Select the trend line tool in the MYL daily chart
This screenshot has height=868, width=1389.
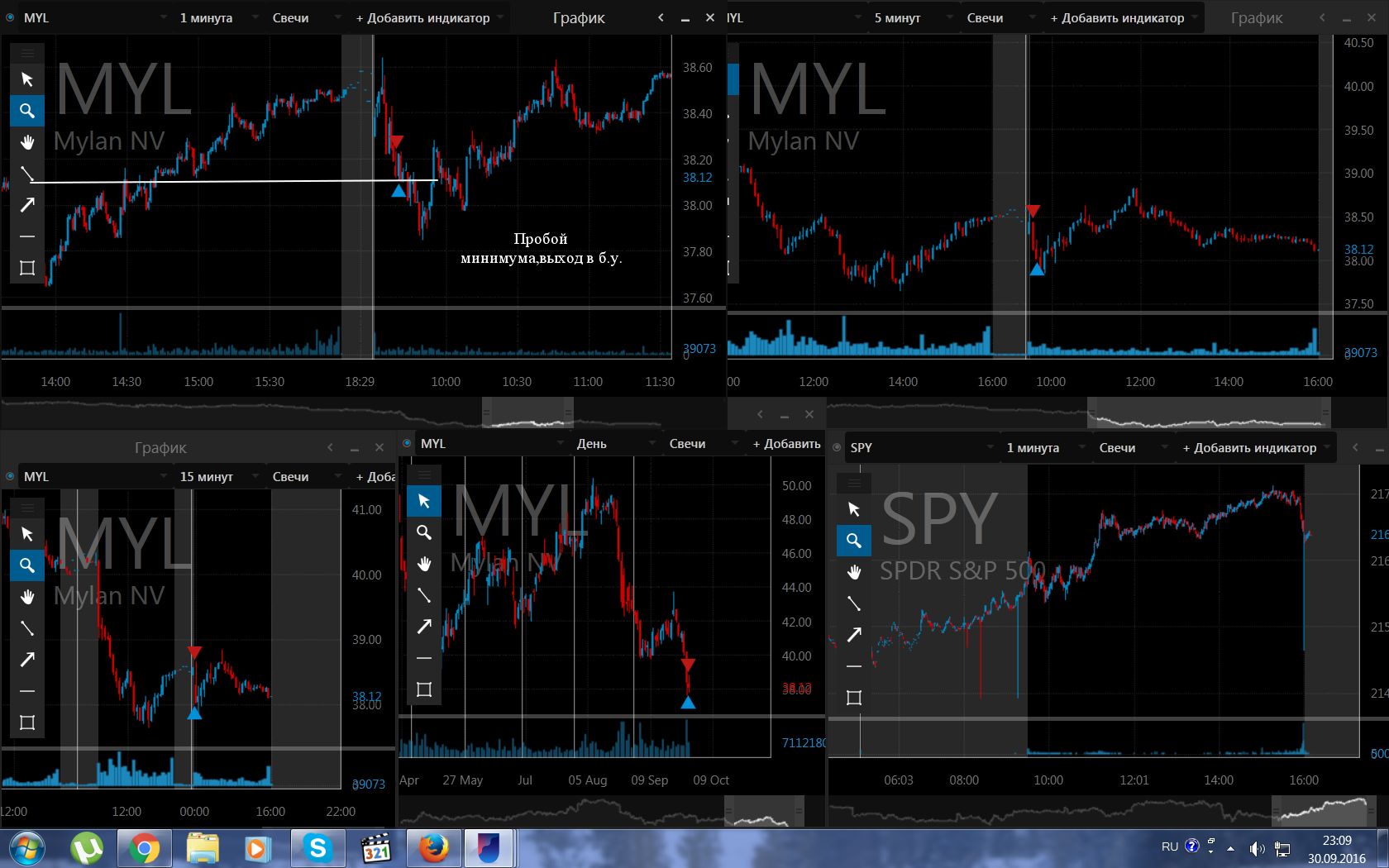tap(424, 595)
